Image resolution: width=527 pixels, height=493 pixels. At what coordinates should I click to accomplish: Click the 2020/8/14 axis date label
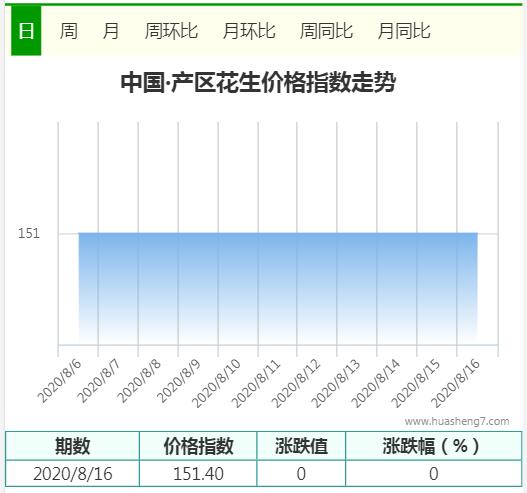click(376, 383)
